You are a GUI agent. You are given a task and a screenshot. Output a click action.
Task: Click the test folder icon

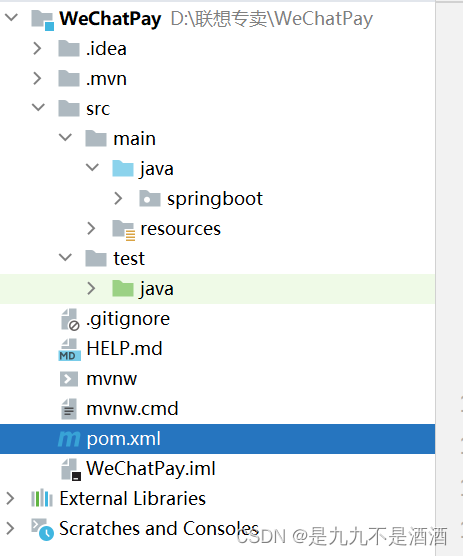pos(96,258)
